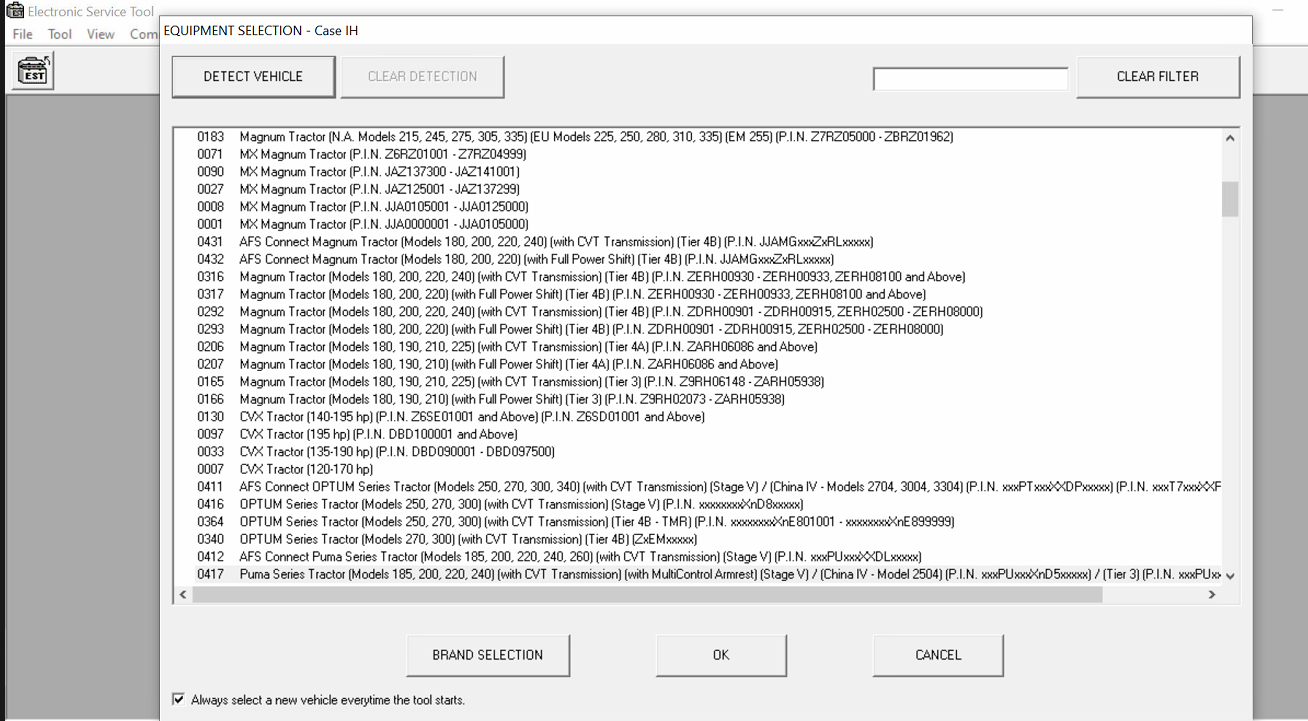Viewport: 1308px width, 721px height.
Task: Click the CLEAR FILTER button
Action: click(x=1158, y=76)
